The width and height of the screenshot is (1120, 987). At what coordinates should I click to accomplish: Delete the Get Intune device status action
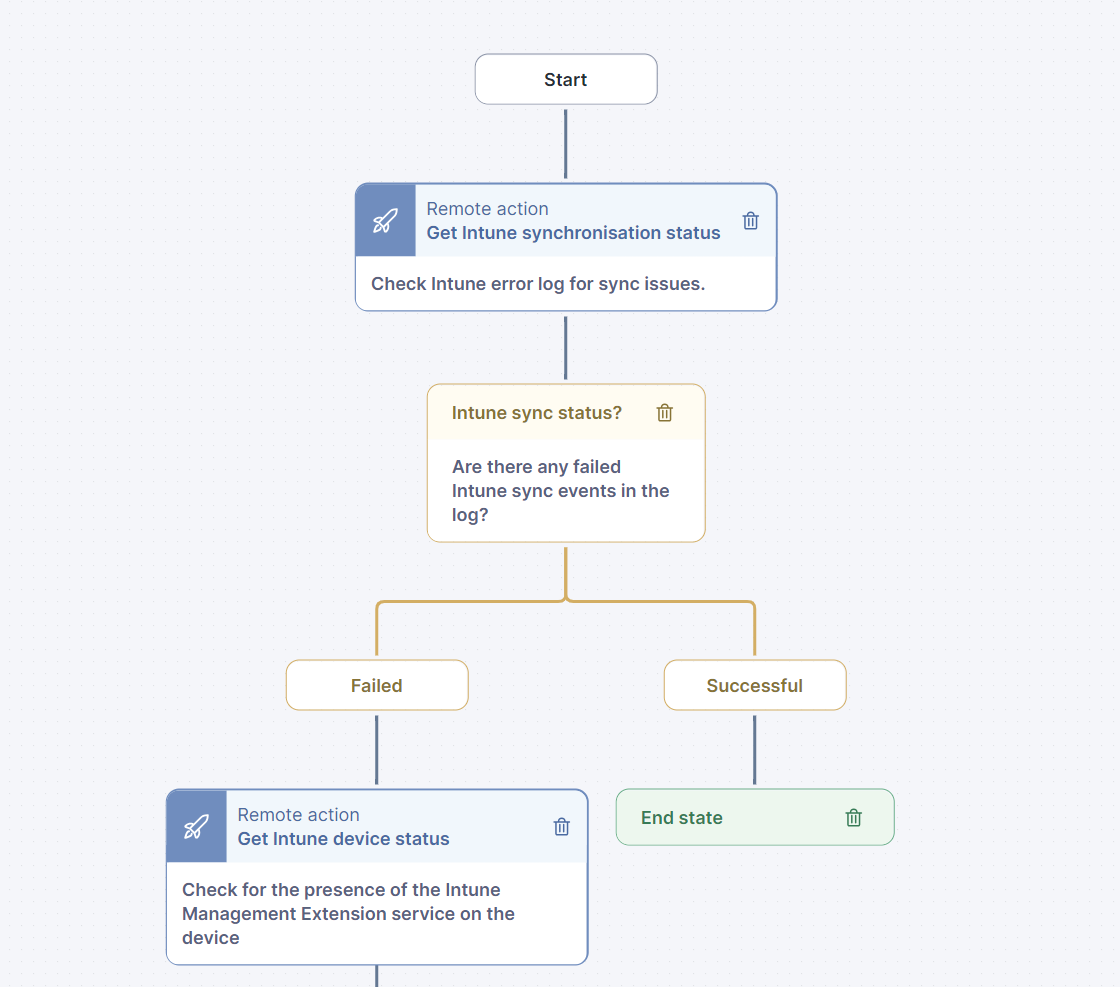coord(562,827)
